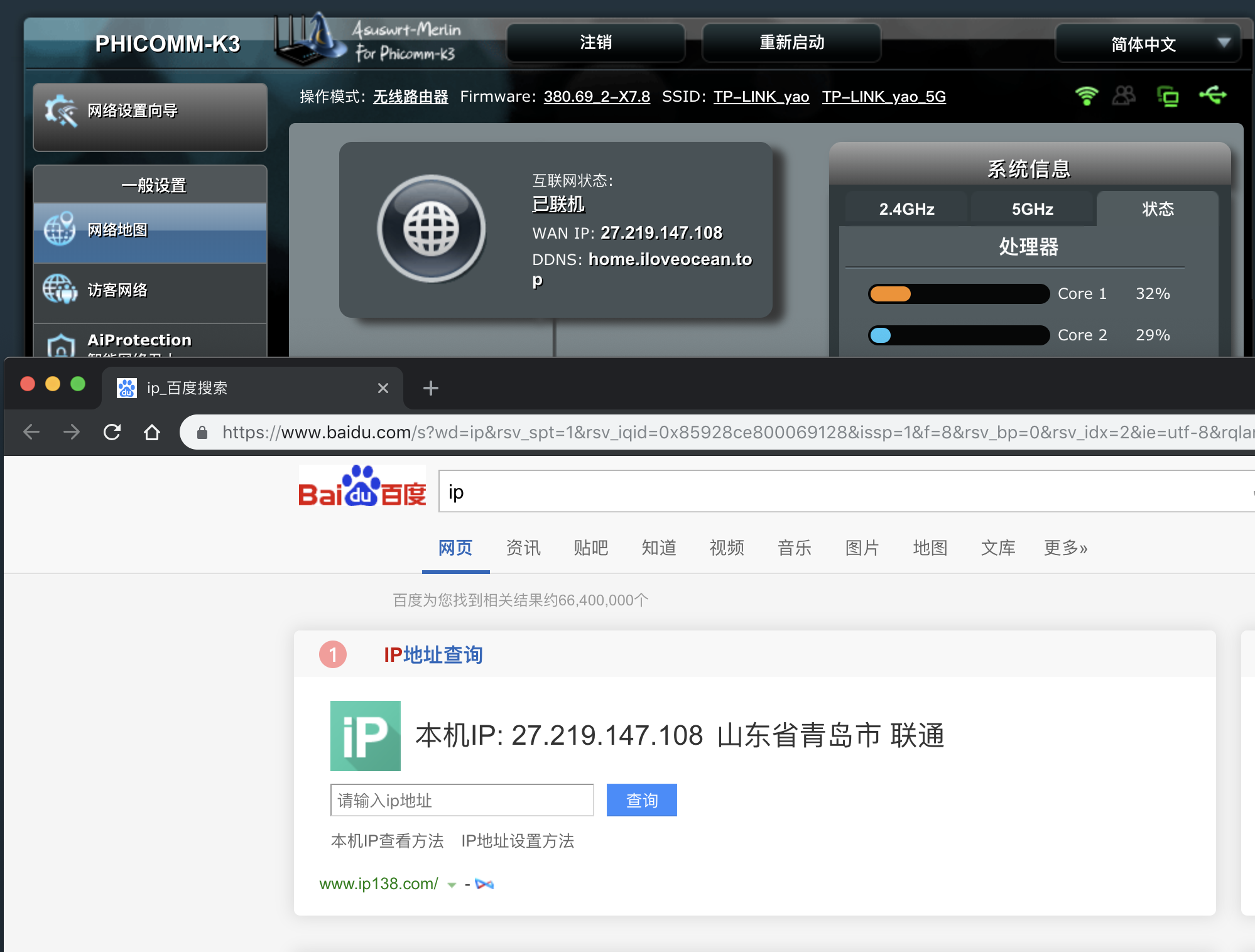Open the www.ip138.com/ link

click(x=379, y=884)
